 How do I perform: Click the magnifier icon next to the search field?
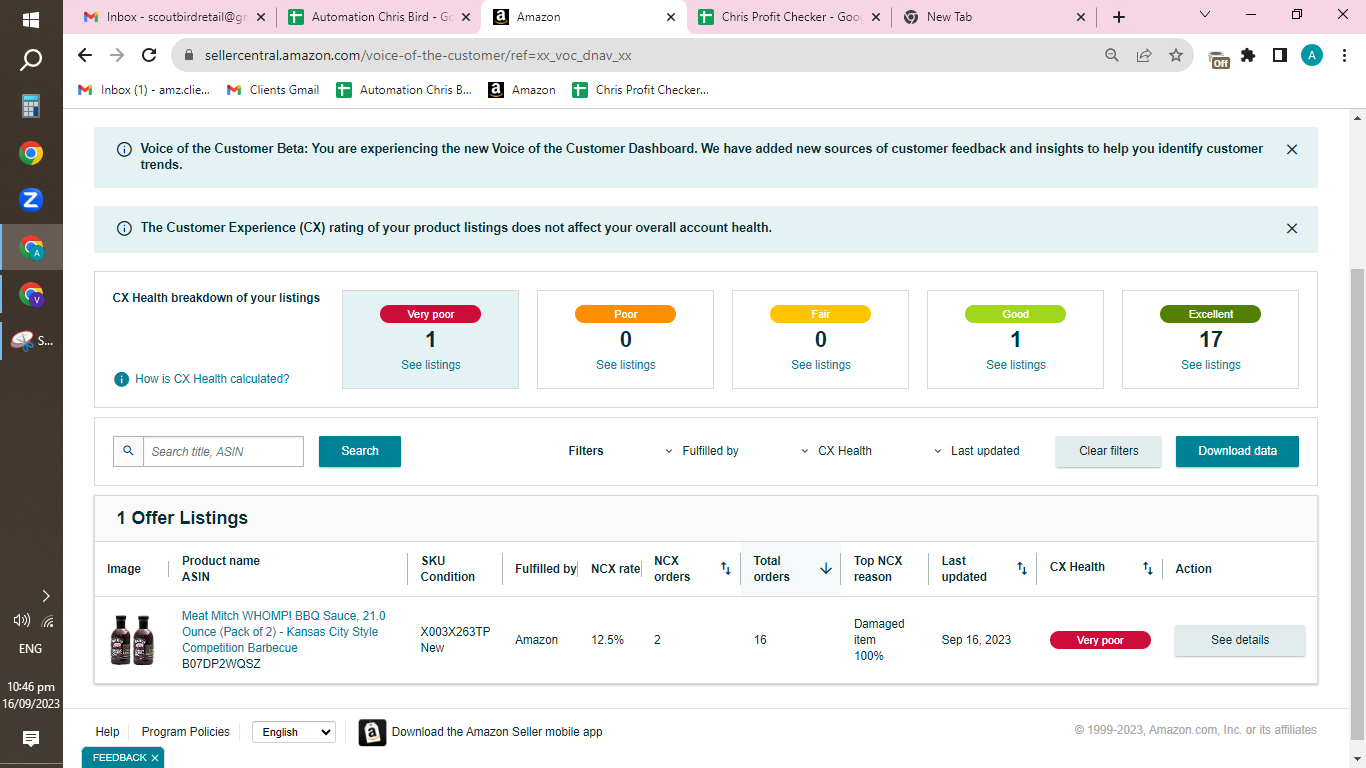click(128, 451)
